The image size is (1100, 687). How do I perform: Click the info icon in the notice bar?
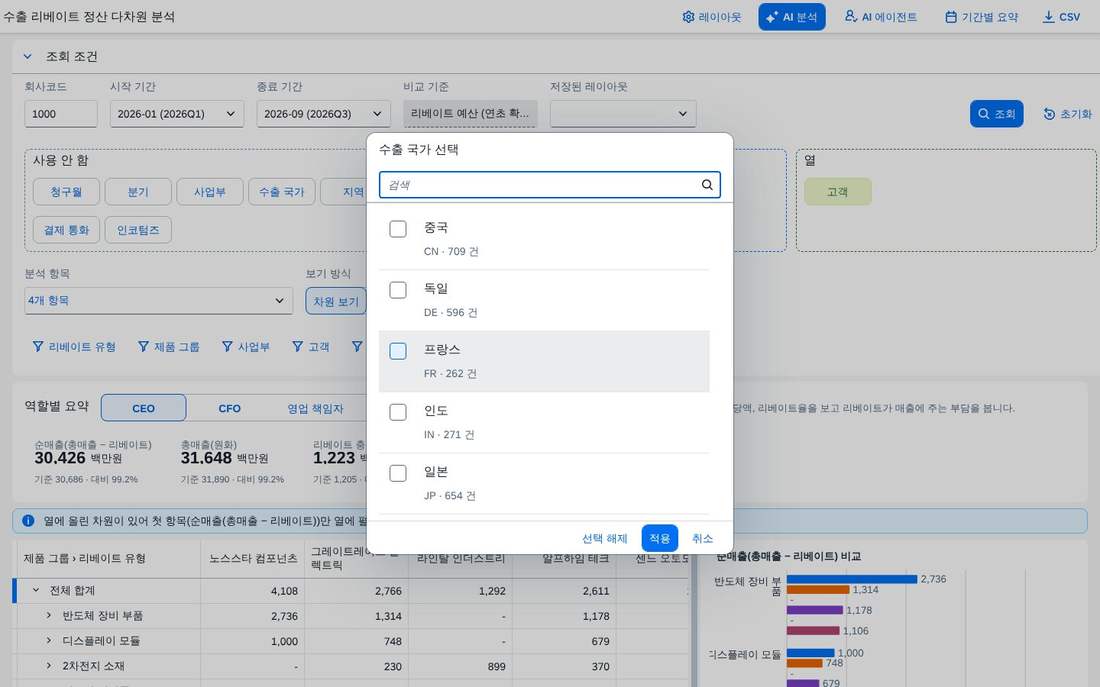point(28,521)
